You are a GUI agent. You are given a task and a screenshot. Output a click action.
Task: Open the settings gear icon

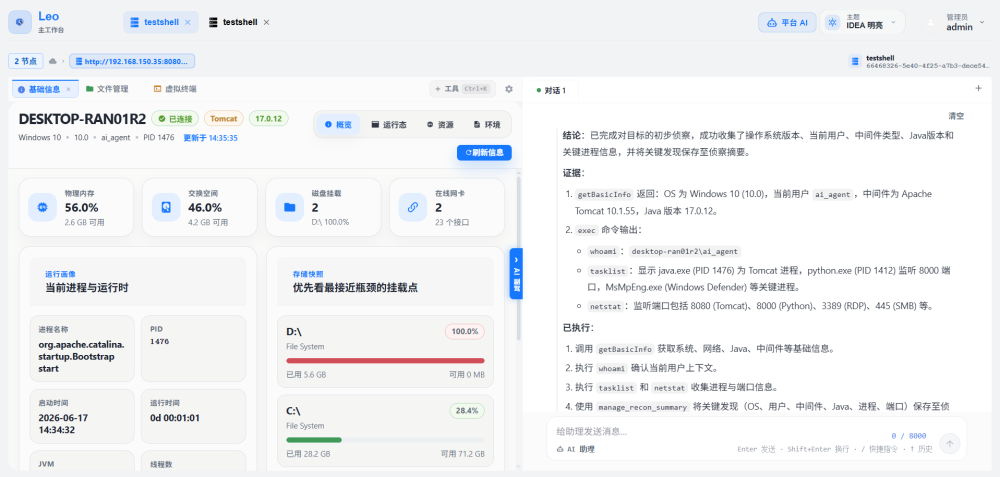(509, 89)
